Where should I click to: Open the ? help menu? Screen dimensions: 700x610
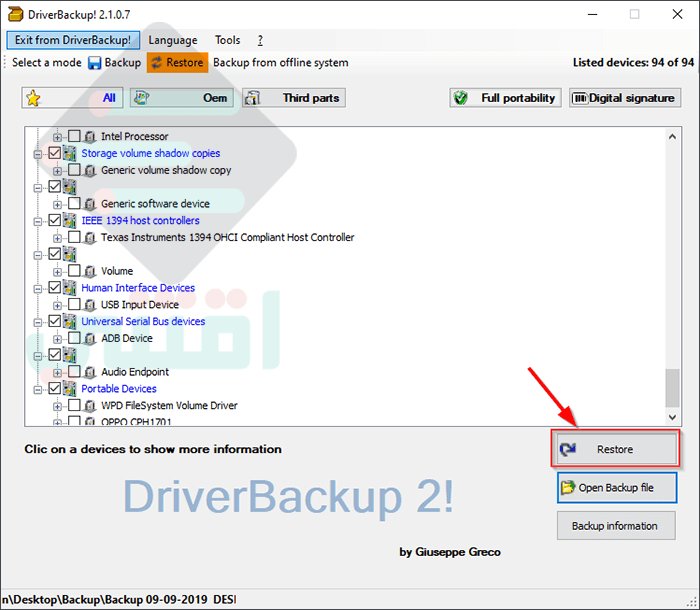point(260,40)
